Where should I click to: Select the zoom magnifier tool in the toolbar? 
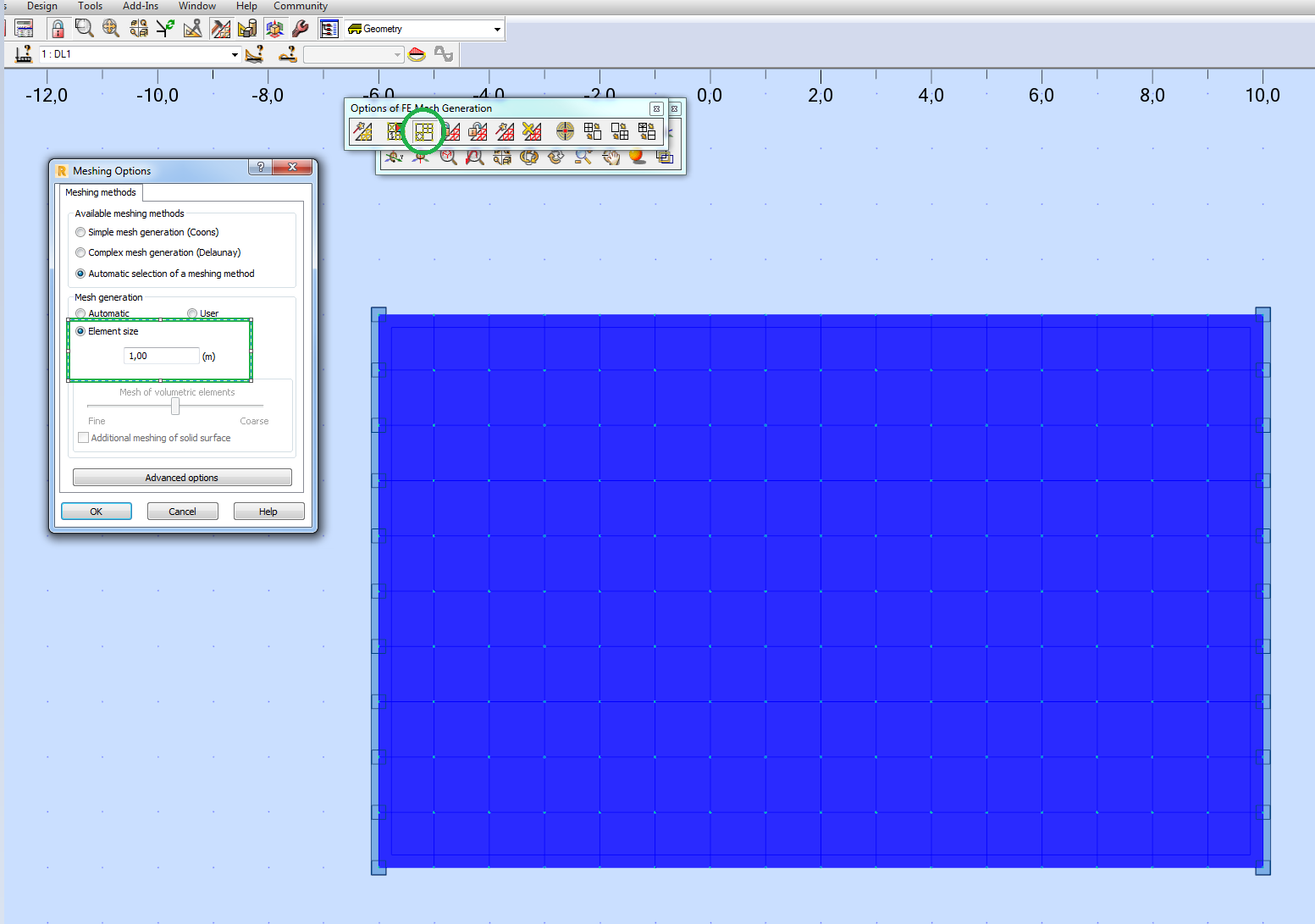click(85, 28)
